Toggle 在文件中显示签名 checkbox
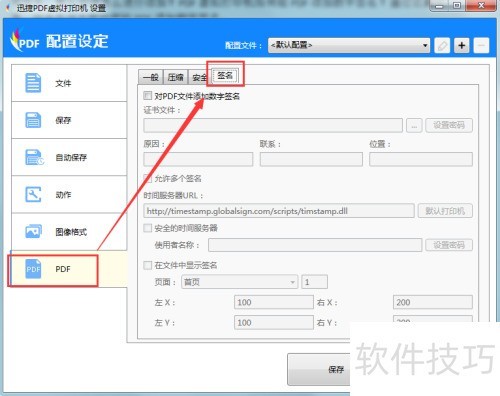Image resolution: width=500 pixels, height=396 pixels. (x=147, y=265)
